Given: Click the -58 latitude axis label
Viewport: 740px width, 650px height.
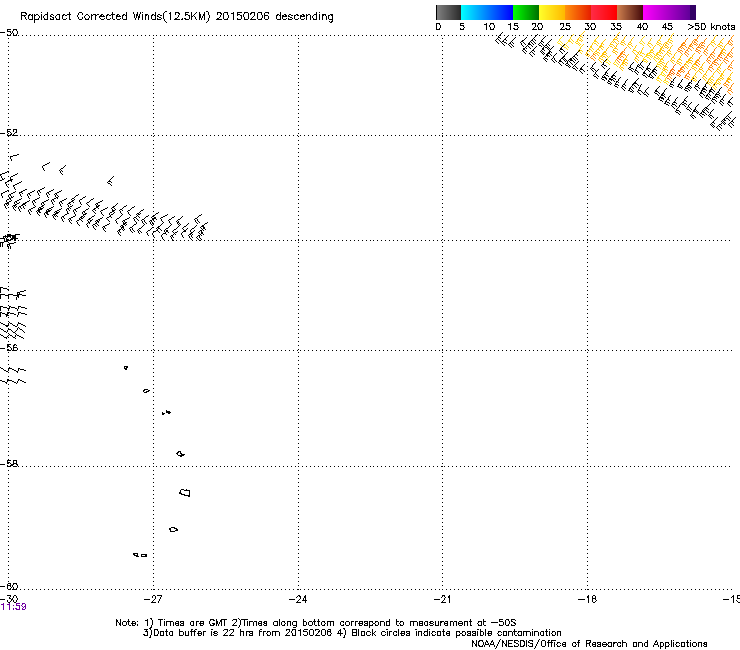Looking at the screenshot, I should (9, 464).
